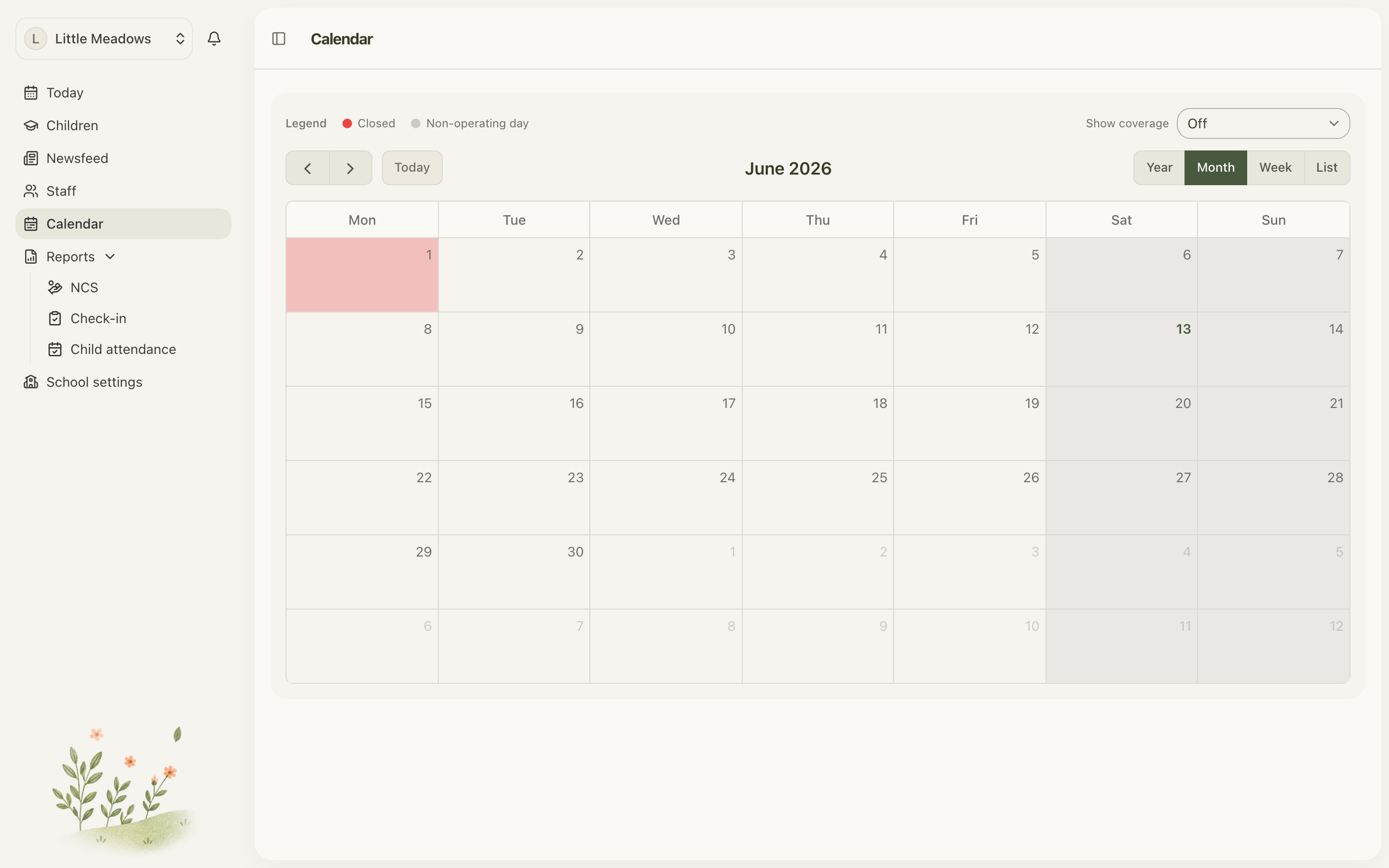Select June 20 on the calendar
The height and width of the screenshot is (868, 1389).
[x=1121, y=423]
